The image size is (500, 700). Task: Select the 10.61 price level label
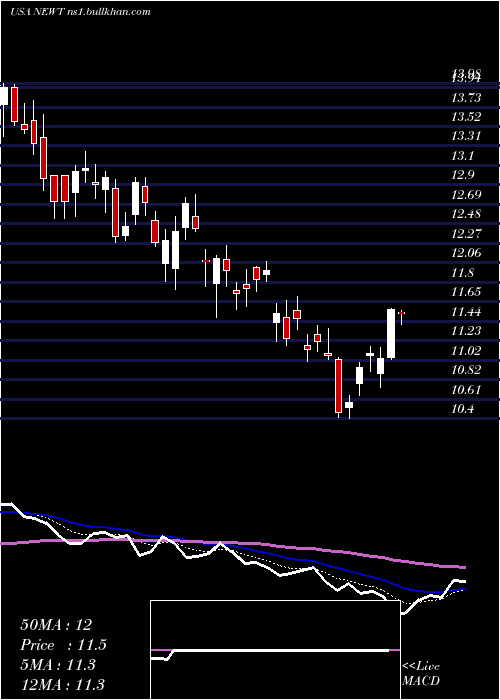tap(466, 389)
